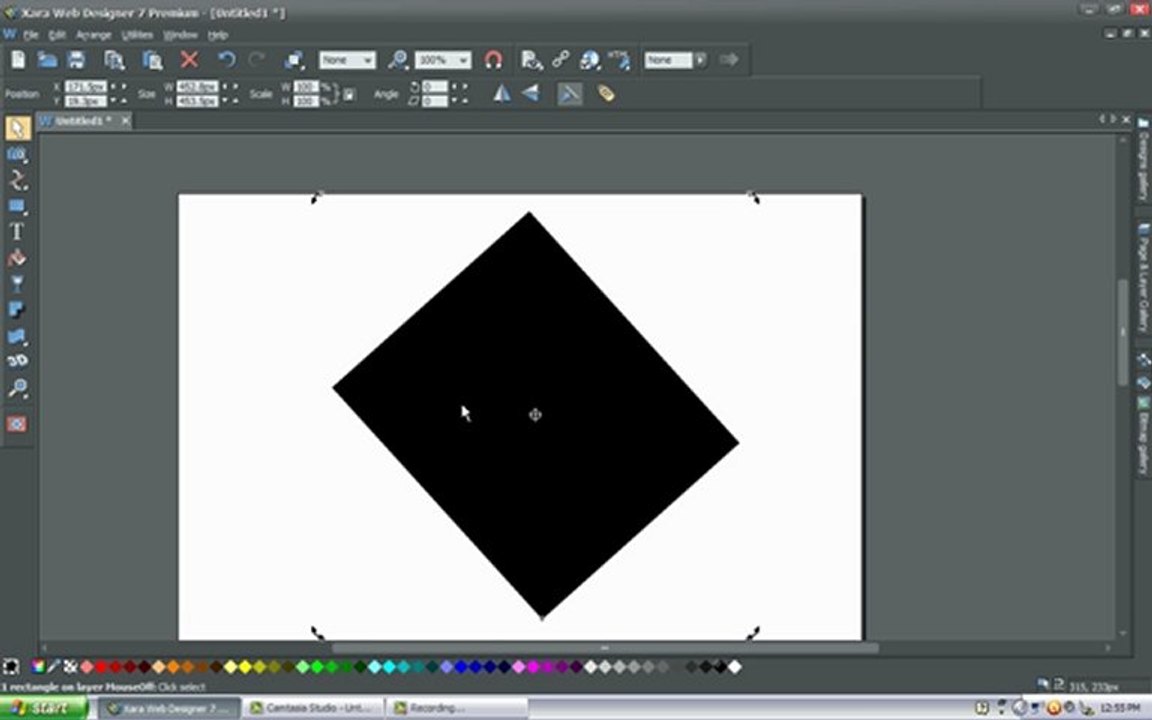Open the Window menu
Screen dimensions: 1152x720
180,35
